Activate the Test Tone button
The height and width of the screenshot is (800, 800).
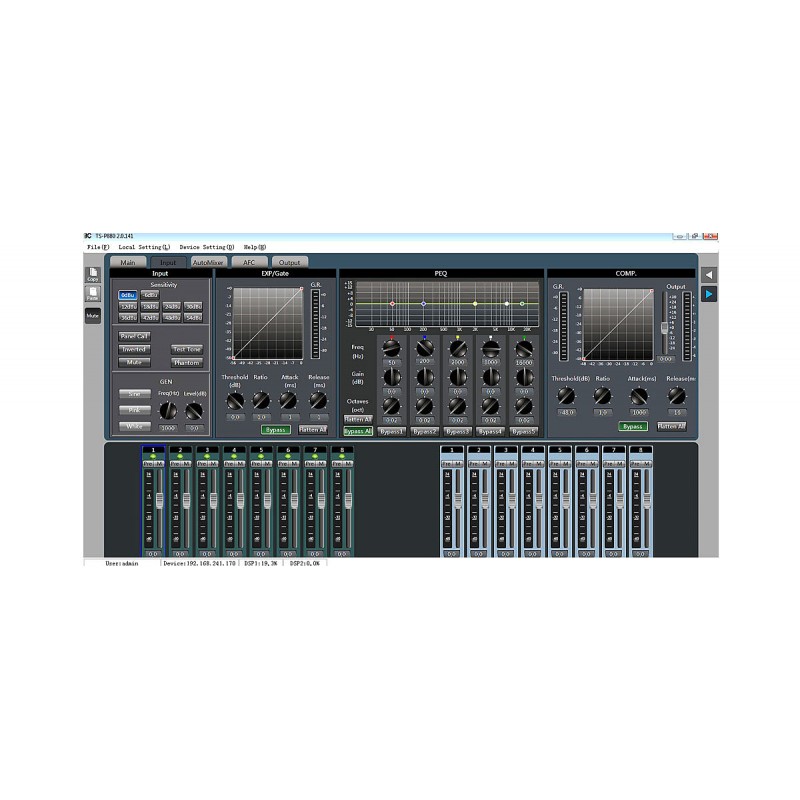point(187,350)
